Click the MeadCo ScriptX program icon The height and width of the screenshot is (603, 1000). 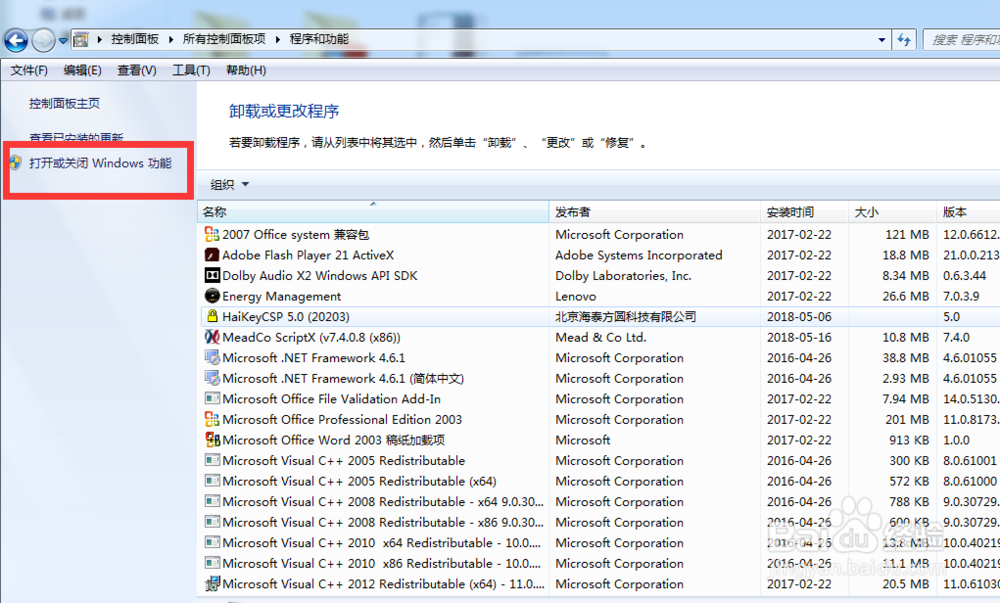pos(211,337)
